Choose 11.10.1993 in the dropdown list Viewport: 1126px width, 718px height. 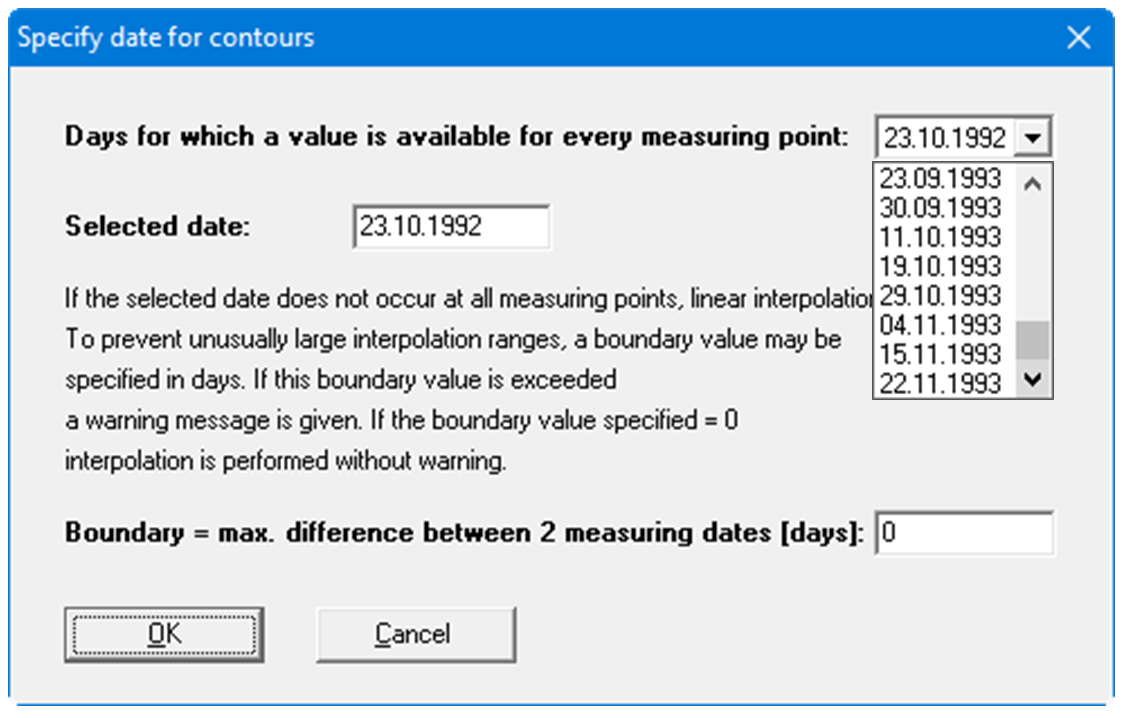coord(940,237)
